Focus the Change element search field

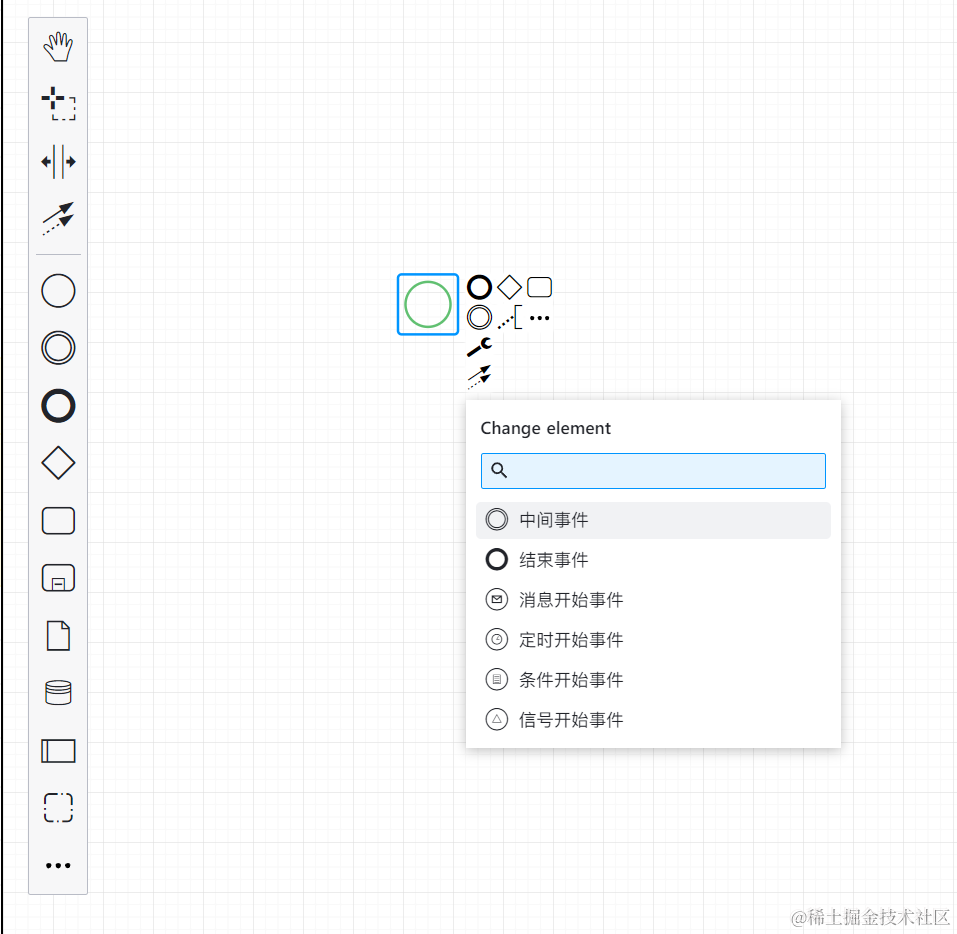[653, 471]
